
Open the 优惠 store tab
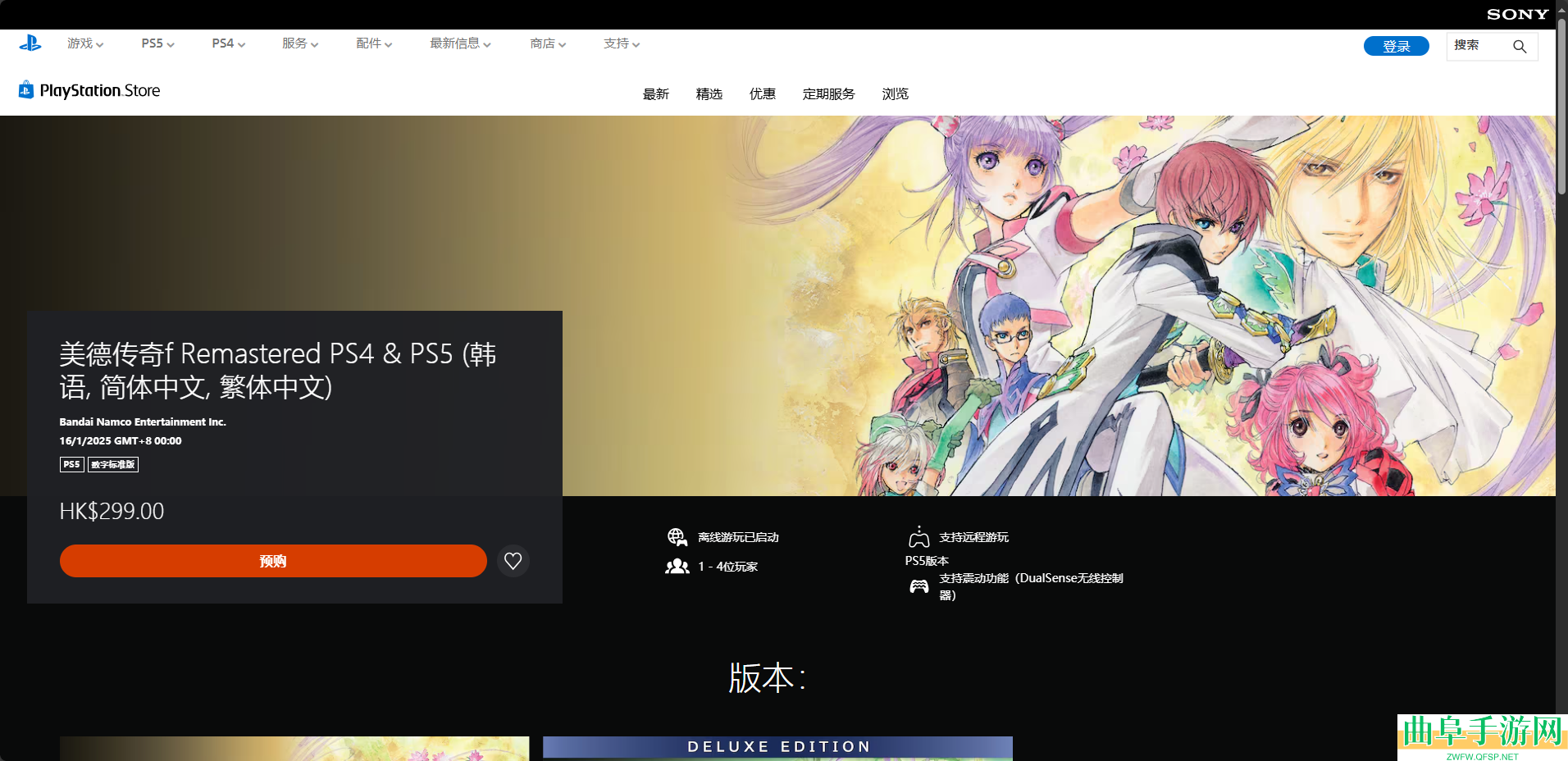763,94
